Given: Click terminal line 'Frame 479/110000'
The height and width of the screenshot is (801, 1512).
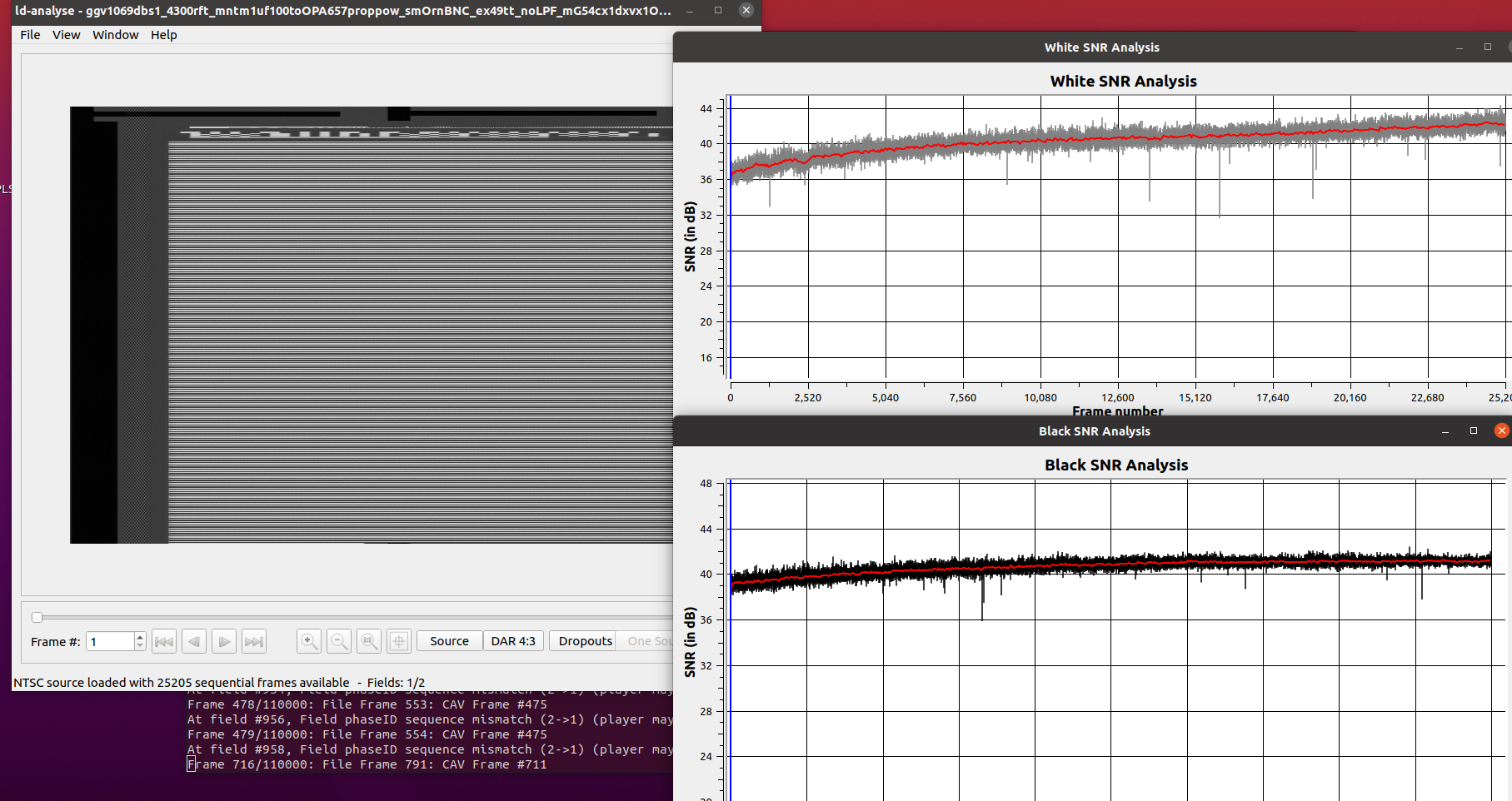Looking at the screenshot, I should pos(367,734).
